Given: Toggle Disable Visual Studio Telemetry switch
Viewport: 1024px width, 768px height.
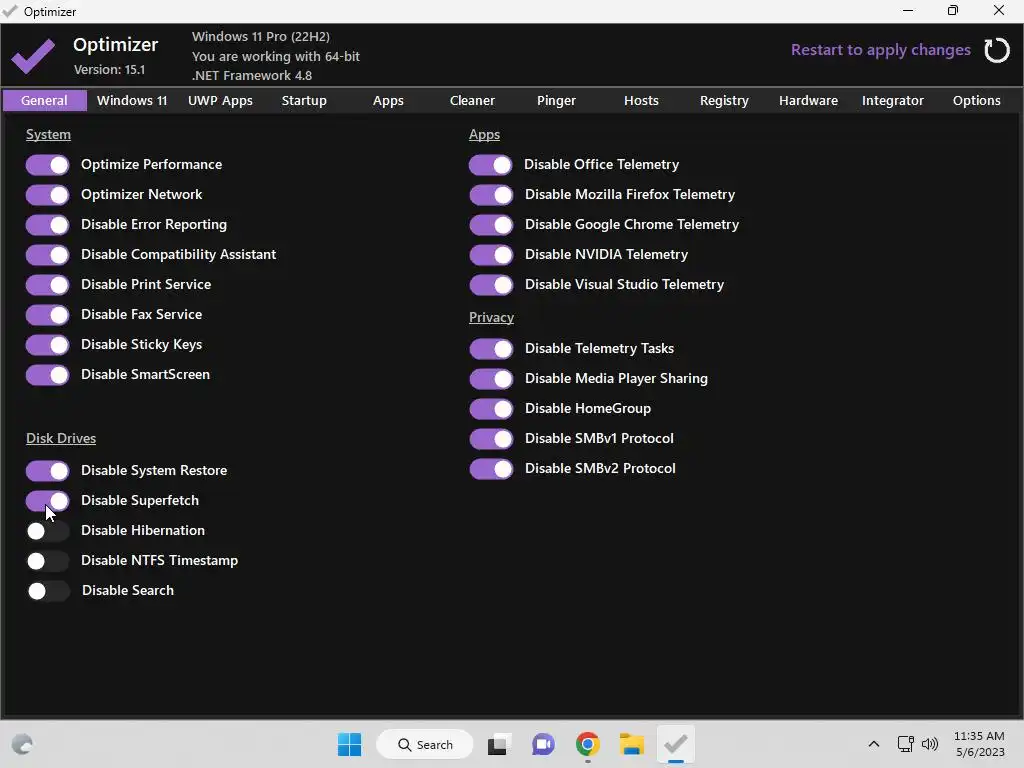Looking at the screenshot, I should click(x=491, y=285).
